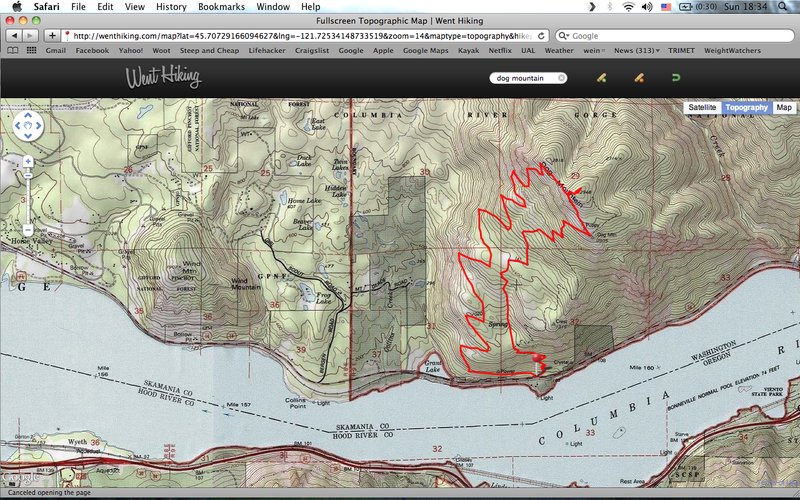Open the Gmail bookmark
800x500 pixels.
click(x=56, y=51)
